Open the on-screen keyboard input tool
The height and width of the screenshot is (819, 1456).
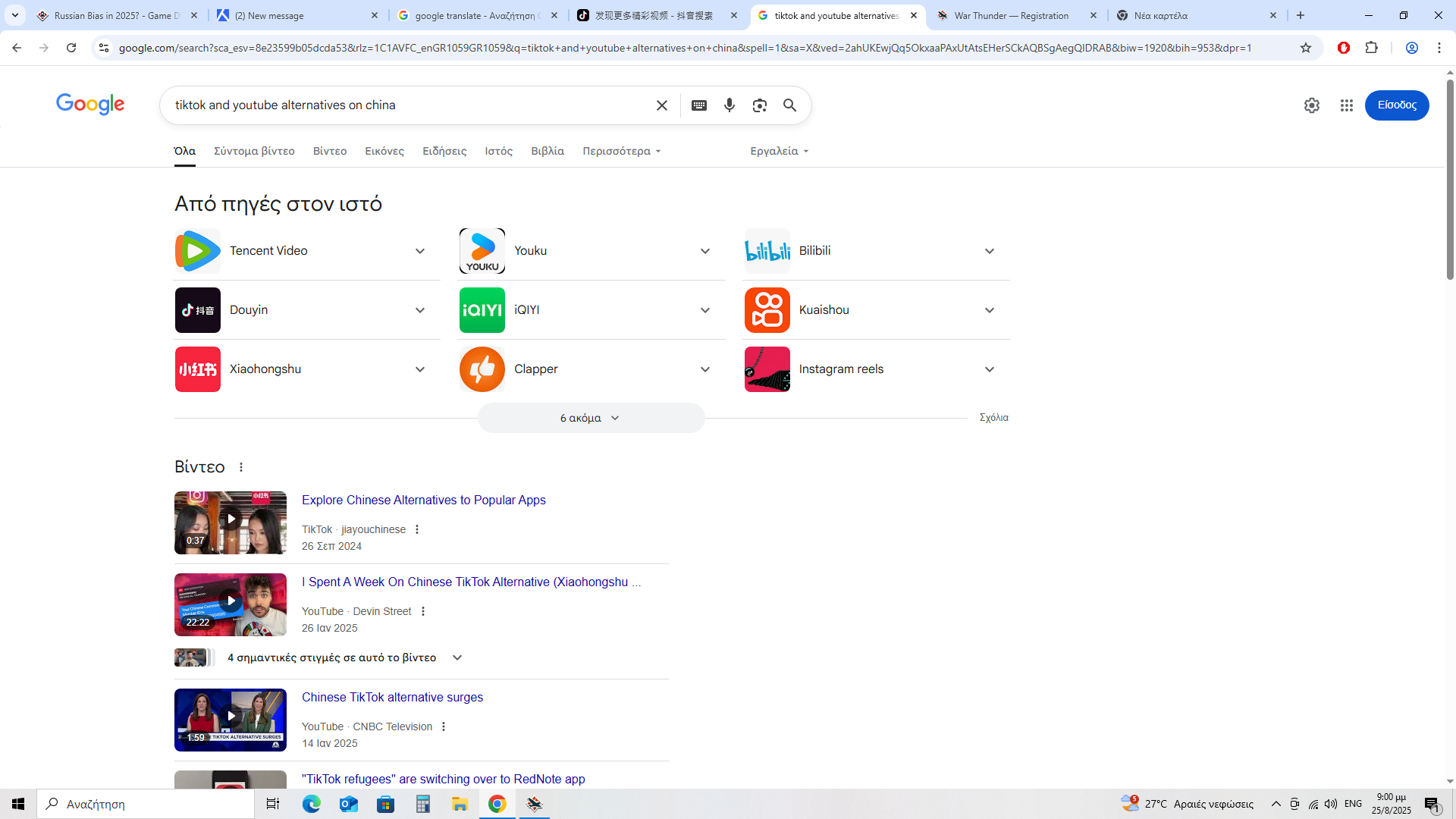pos(699,105)
